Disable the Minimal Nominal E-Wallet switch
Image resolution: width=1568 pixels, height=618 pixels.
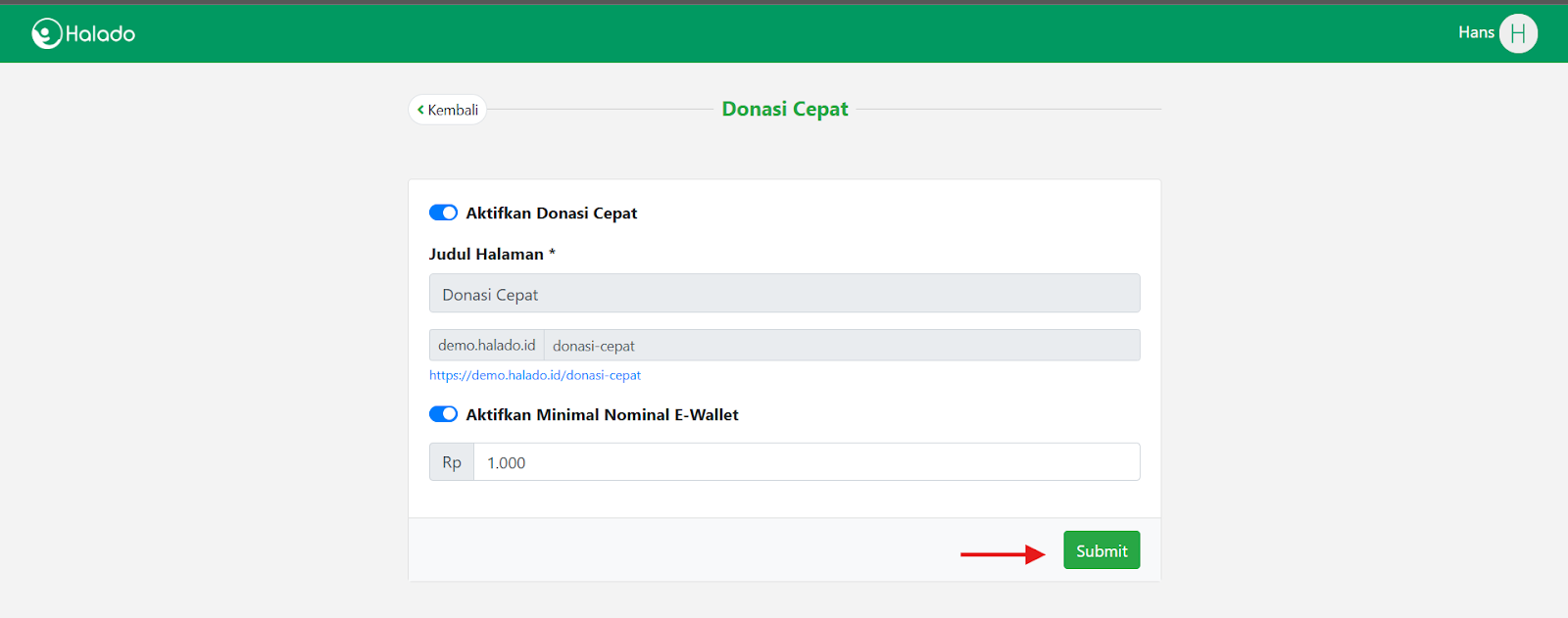[x=443, y=414]
